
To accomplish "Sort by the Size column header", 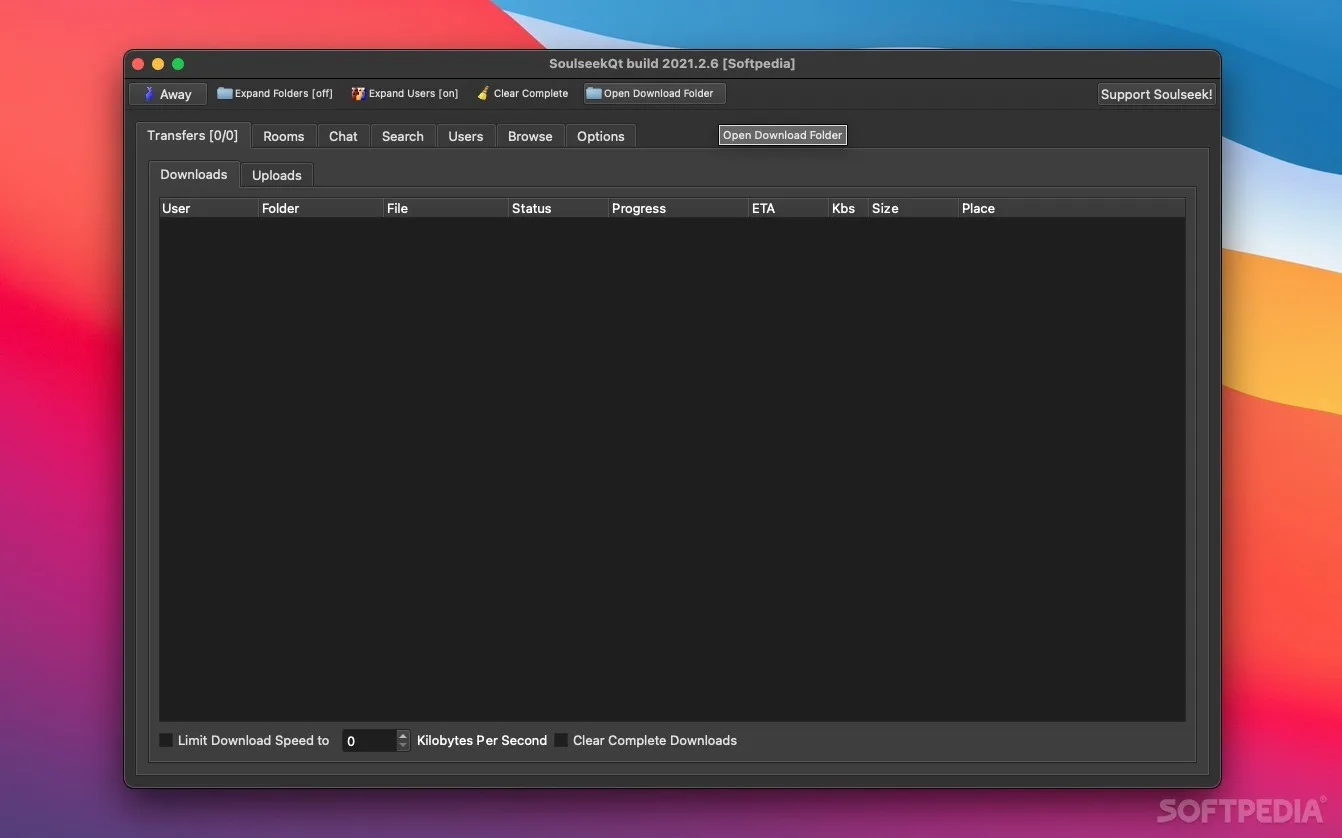I will [913, 208].
